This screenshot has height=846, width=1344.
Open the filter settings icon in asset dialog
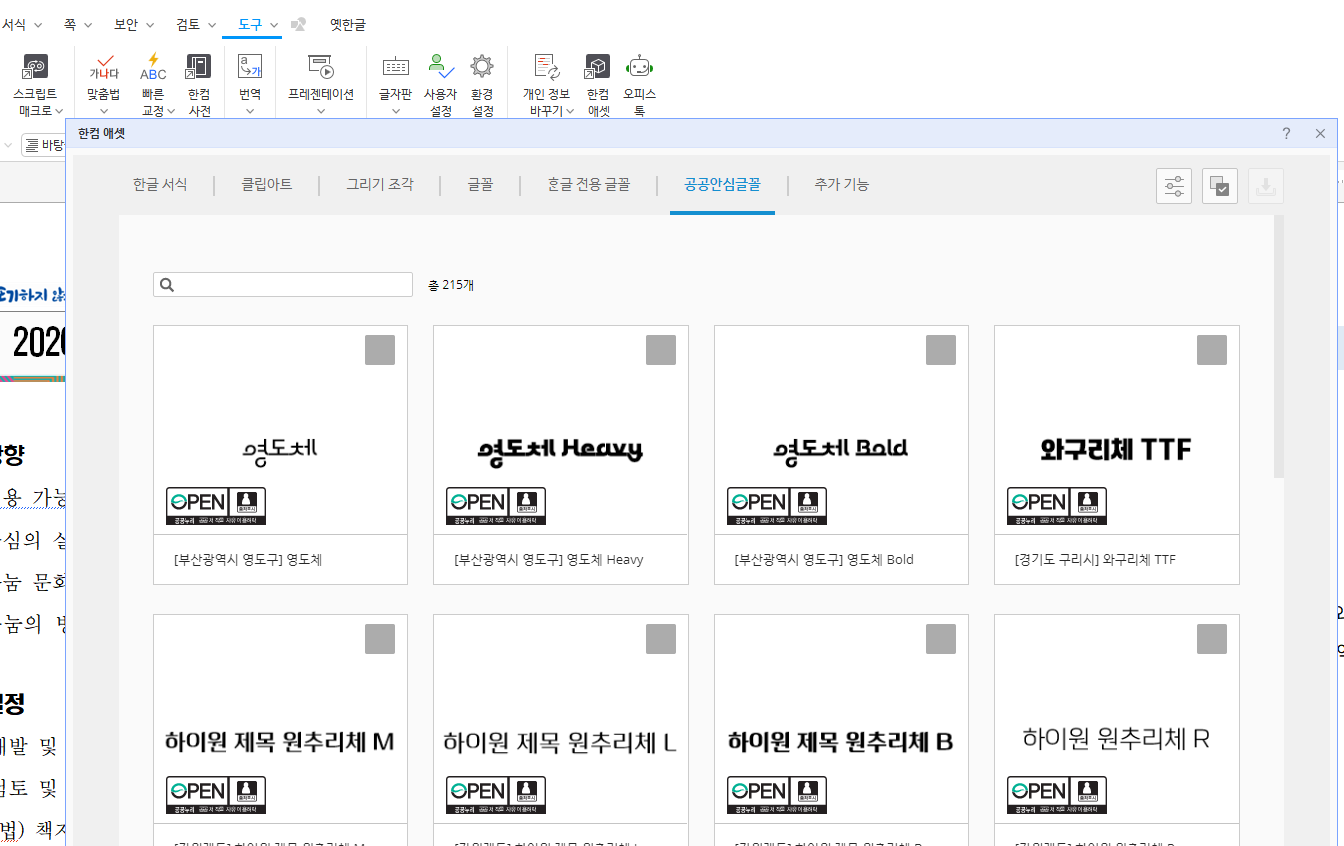[1174, 186]
